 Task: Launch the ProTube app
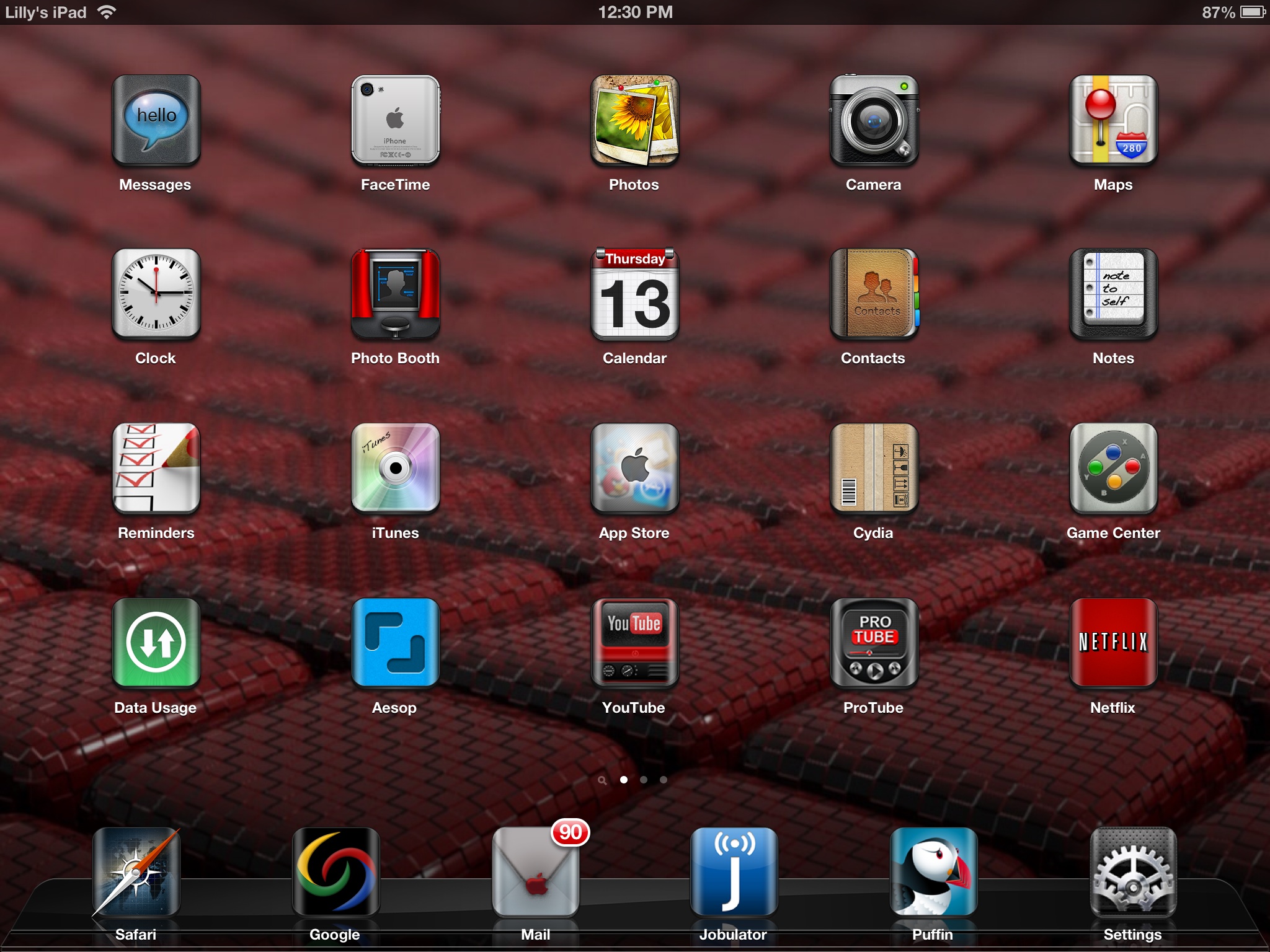(x=874, y=643)
